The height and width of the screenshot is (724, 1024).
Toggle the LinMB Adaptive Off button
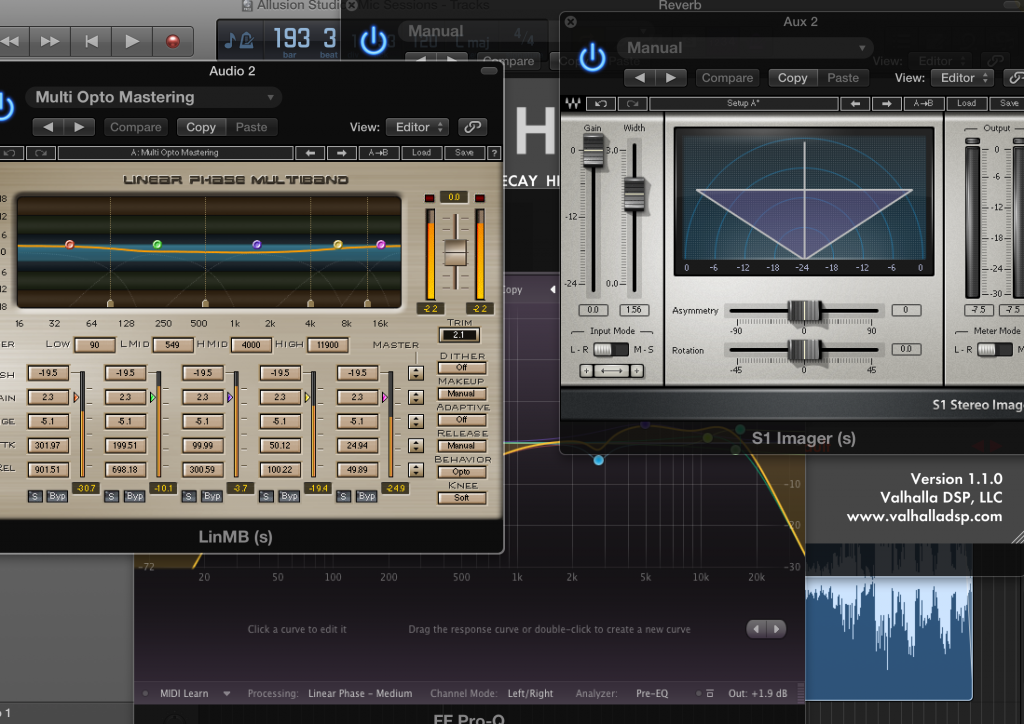click(462, 420)
